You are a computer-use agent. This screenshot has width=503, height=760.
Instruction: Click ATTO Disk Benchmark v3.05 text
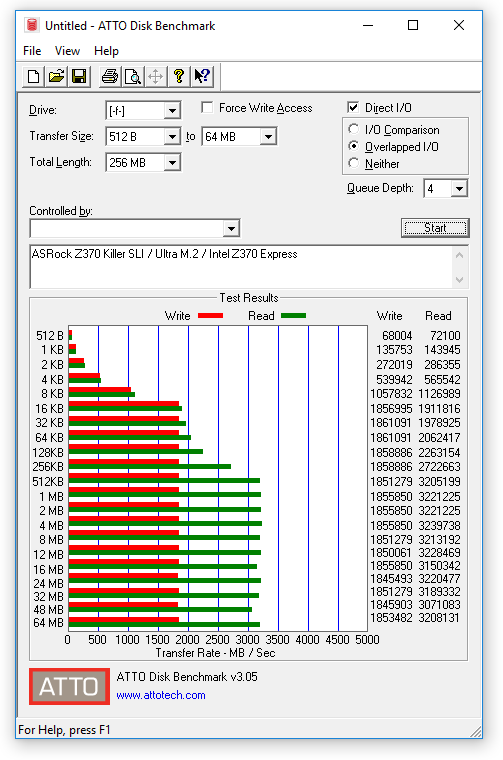tap(187, 677)
